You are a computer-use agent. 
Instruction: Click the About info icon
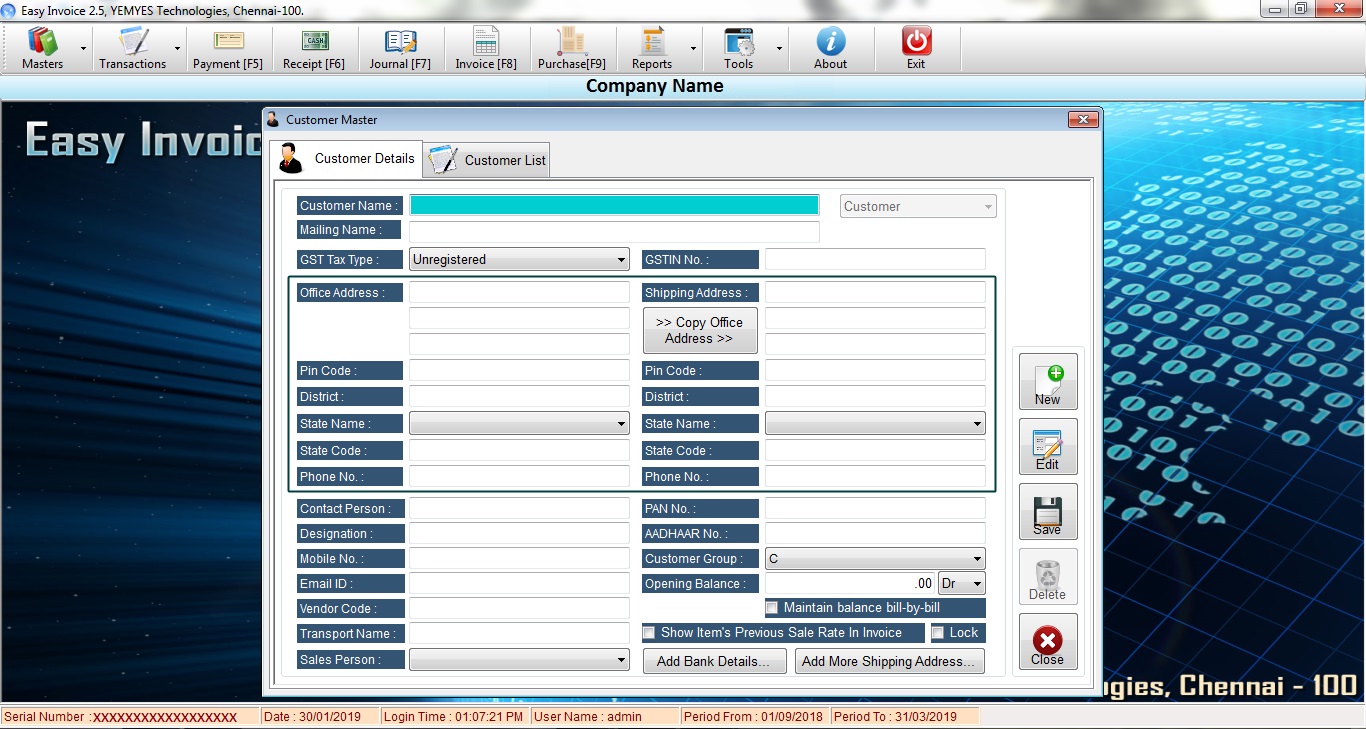click(x=830, y=48)
